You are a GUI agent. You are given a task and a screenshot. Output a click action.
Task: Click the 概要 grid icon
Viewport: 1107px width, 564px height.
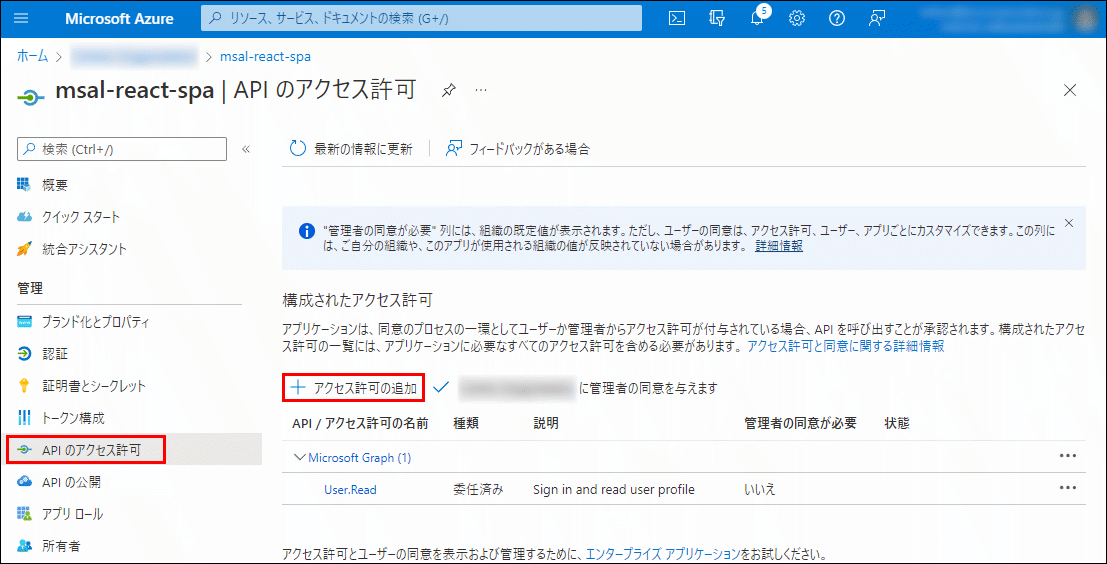[24, 185]
